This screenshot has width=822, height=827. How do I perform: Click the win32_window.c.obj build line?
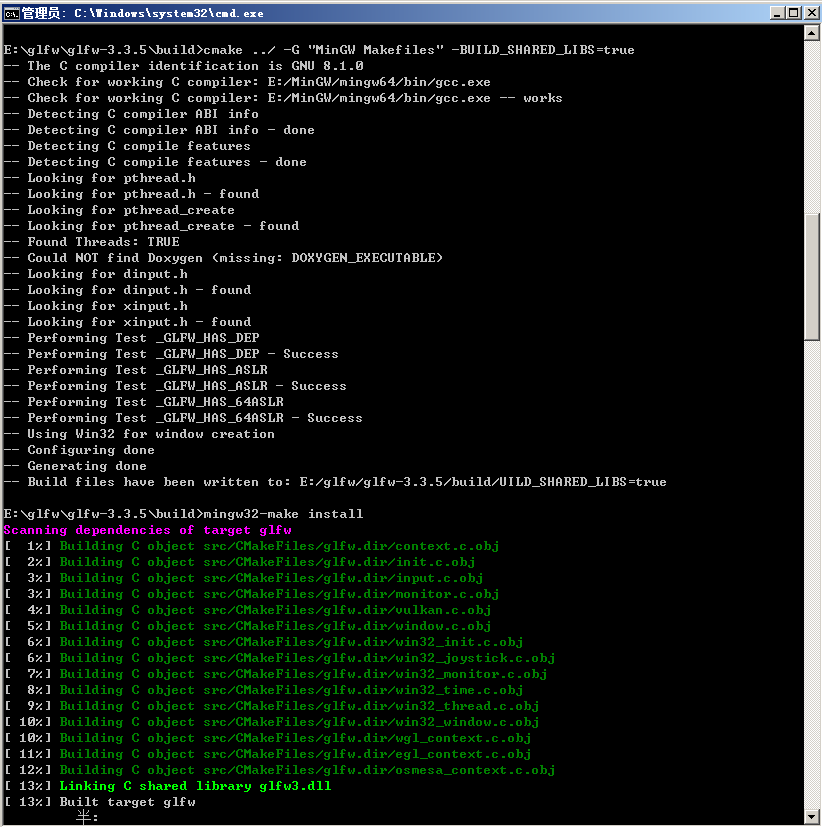pyautogui.click(x=272, y=722)
